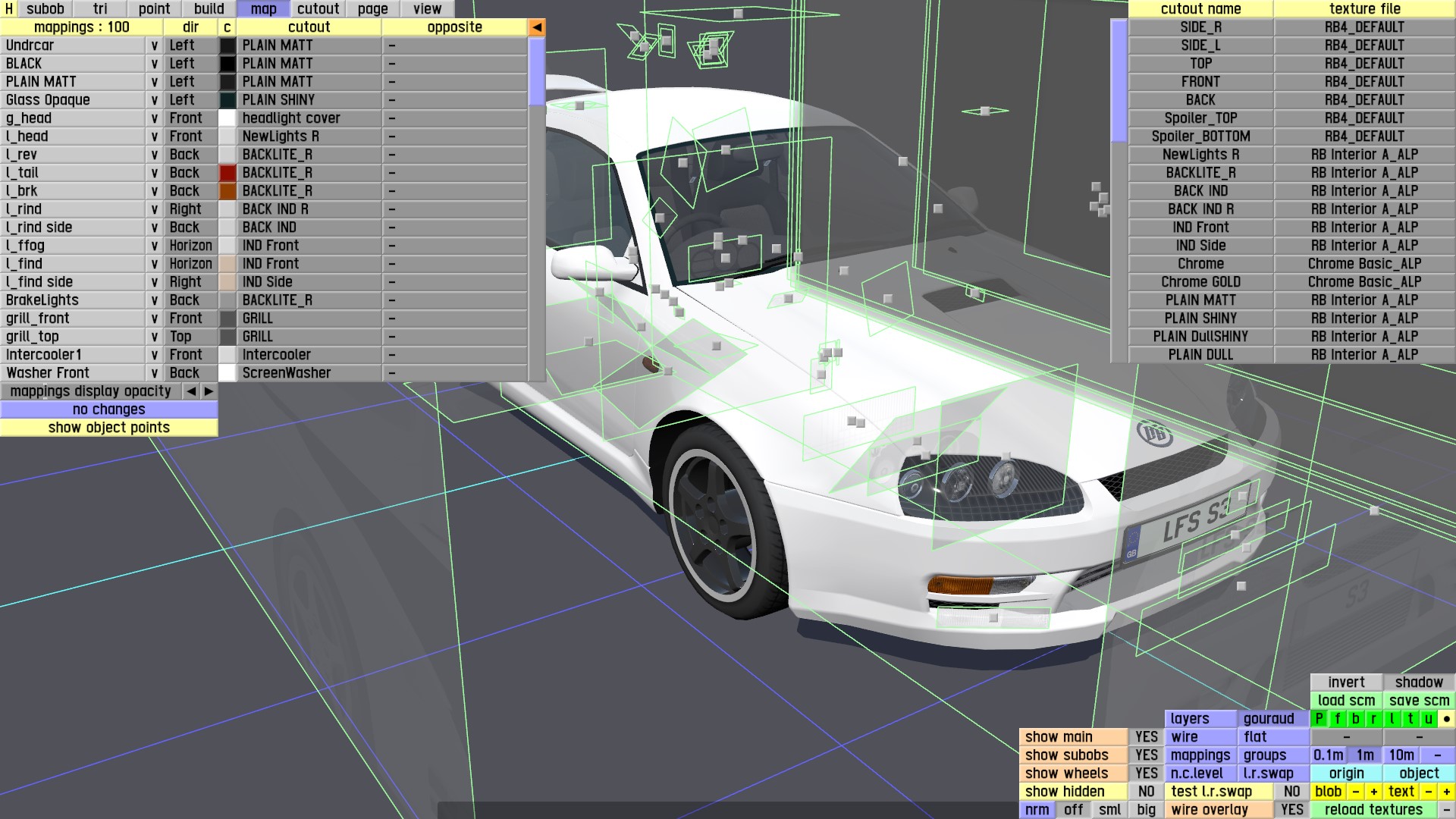Toggle show wheels YES setting
The height and width of the screenshot is (819, 1456).
click(1146, 773)
